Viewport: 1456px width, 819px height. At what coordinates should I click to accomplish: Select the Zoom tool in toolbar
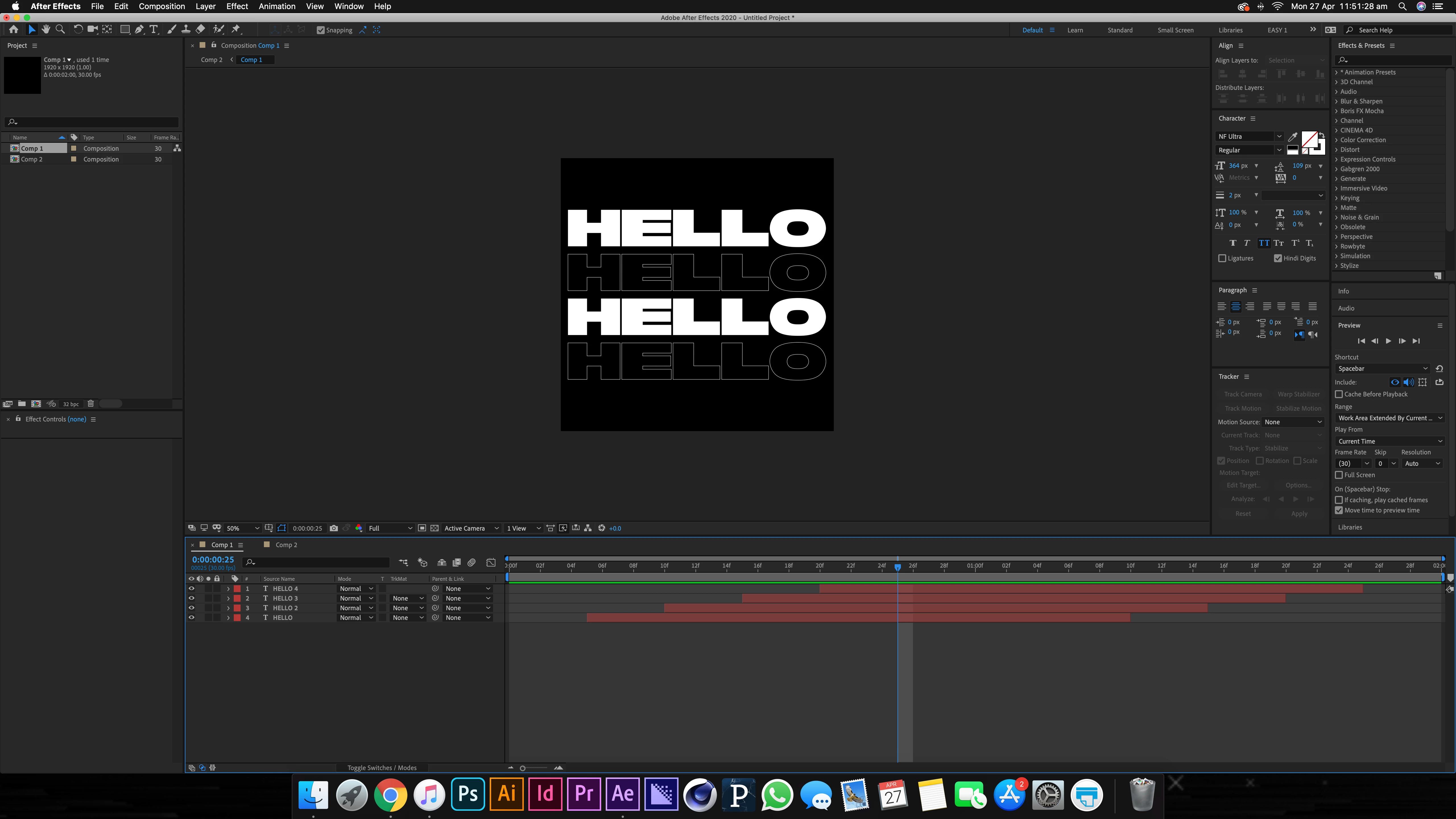[x=60, y=29]
